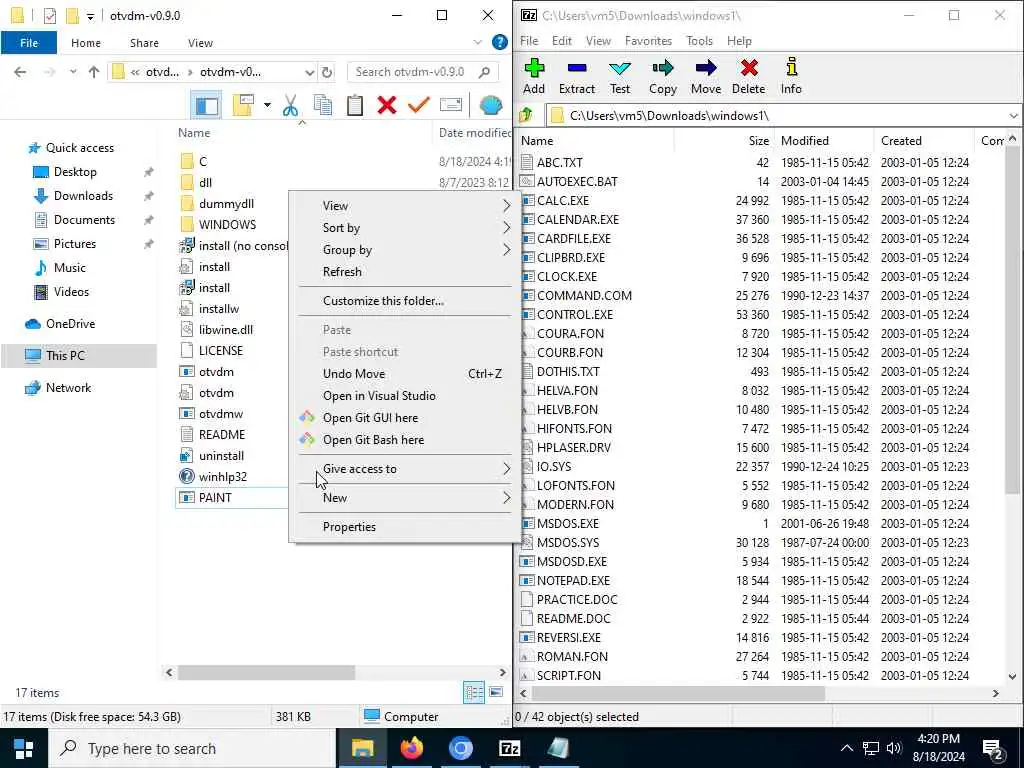
Task: Select CALC.EXE in 7-Zip file list
Action: (562, 200)
